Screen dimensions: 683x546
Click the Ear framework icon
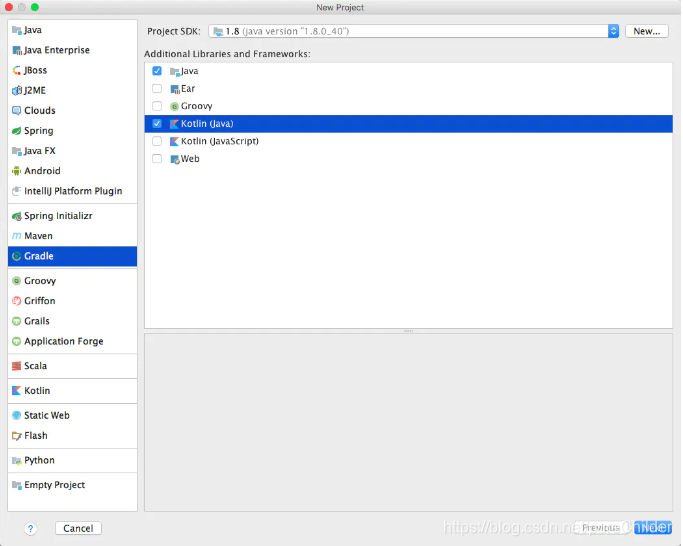point(175,89)
